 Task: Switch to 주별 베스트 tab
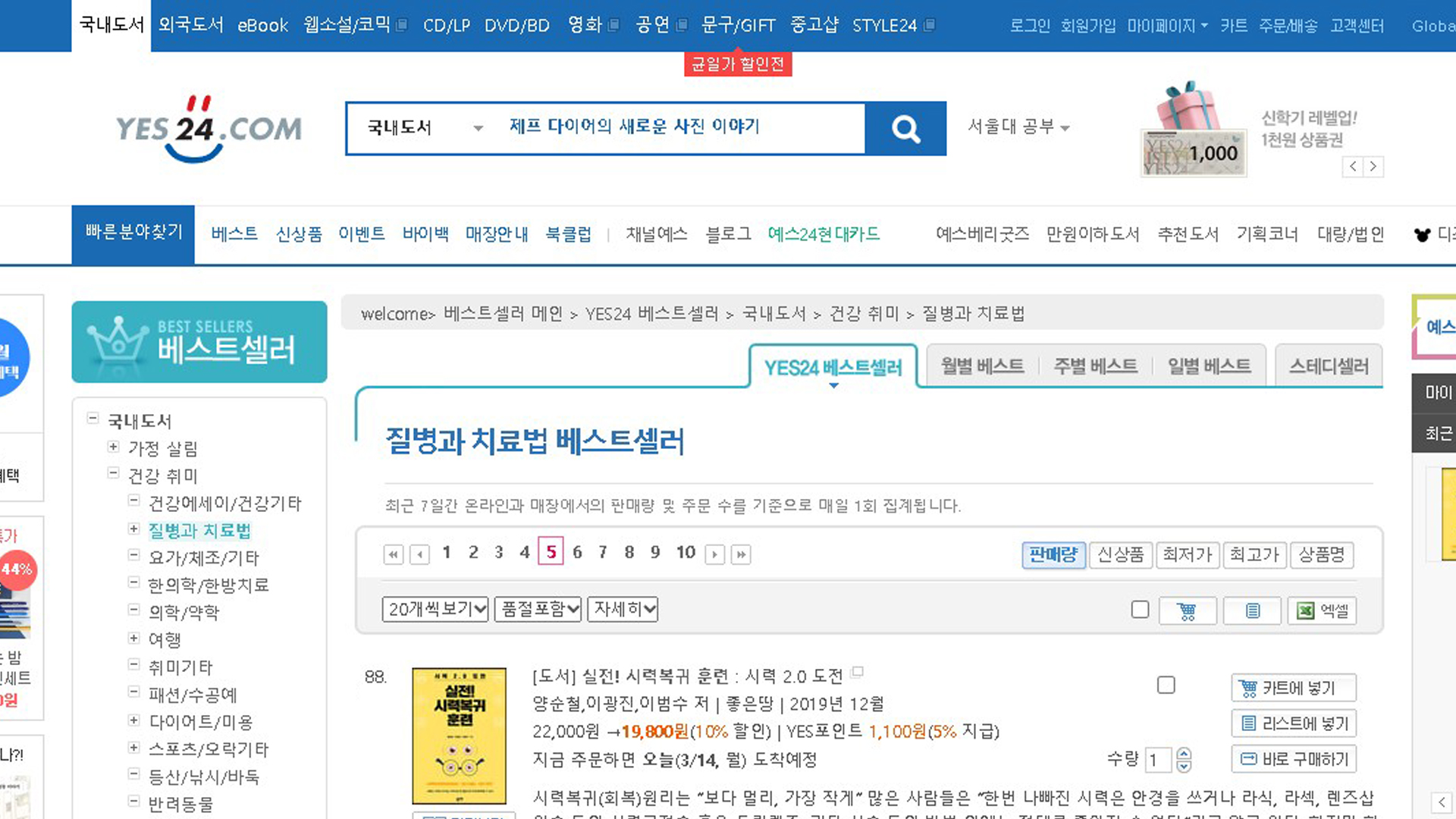coord(1095,366)
